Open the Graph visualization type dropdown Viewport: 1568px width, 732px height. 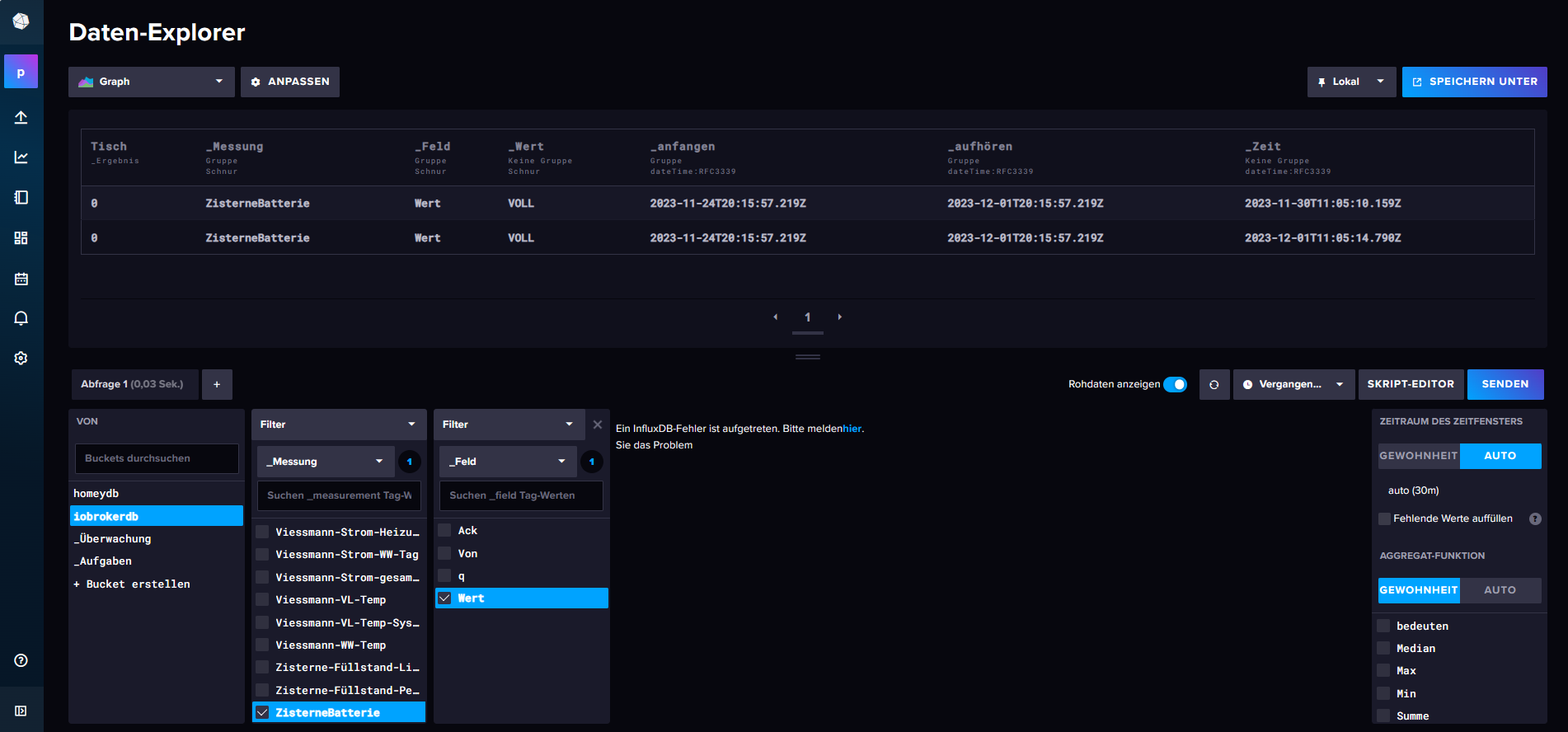click(152, 82)
